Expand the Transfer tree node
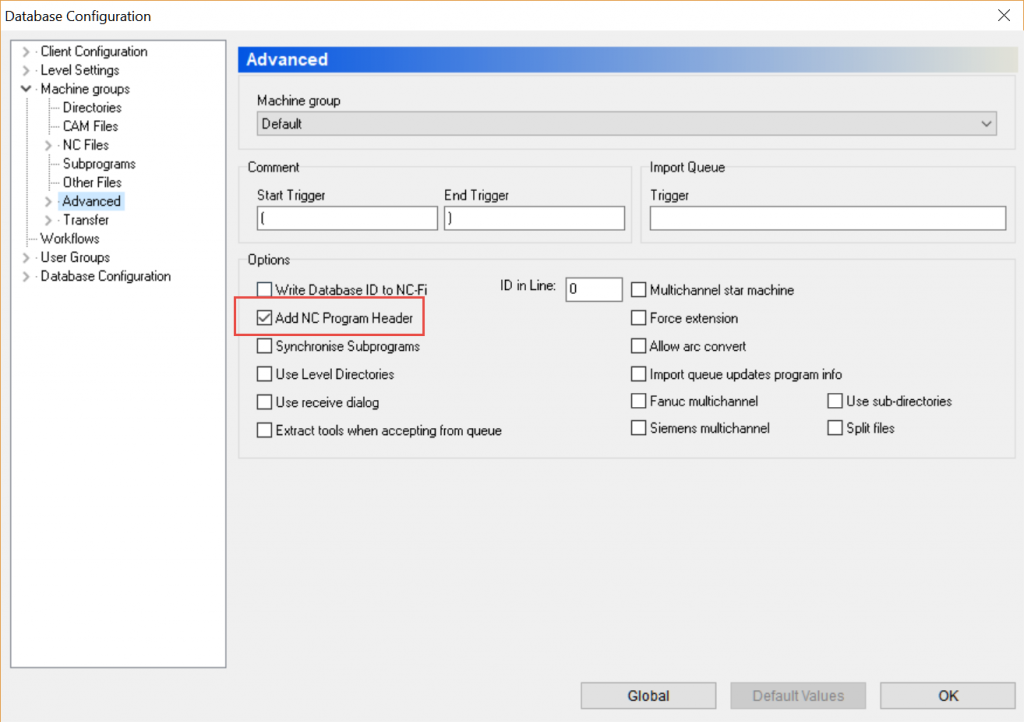This screenshot has height=722, width=1024. 48,220
